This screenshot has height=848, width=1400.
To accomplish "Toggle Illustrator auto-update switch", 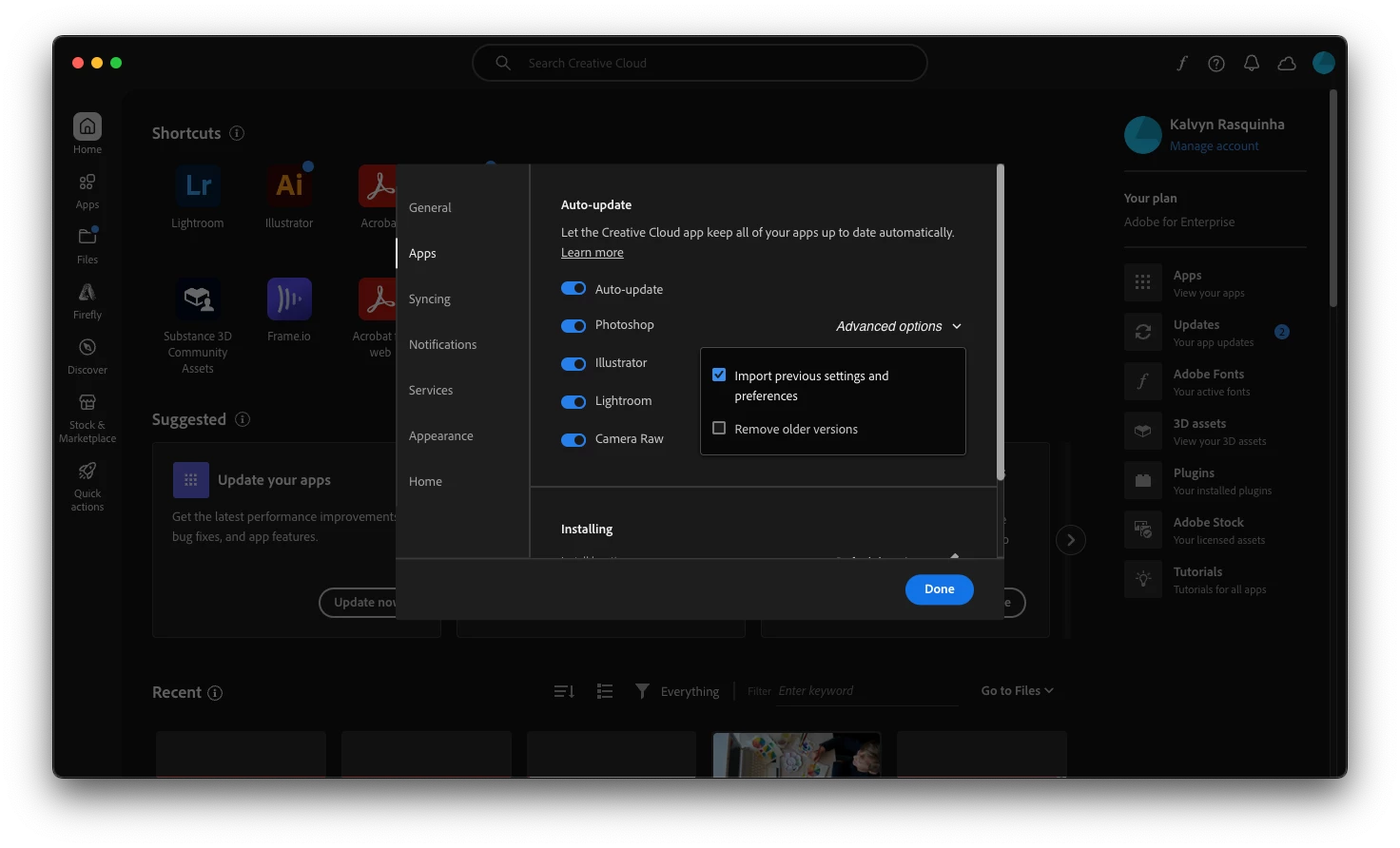I will tap(574, 364).
